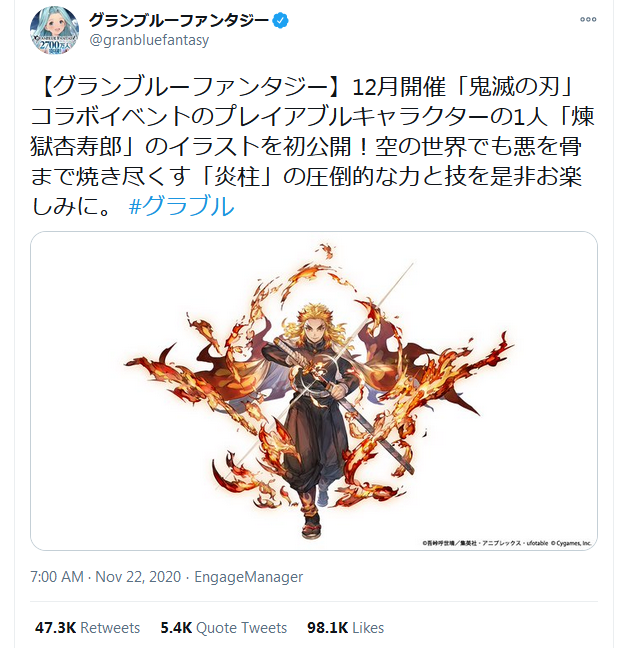Open the Granblue Fantasy profile avatar
This screenshot has height=648, width=620.
(55, 30)
